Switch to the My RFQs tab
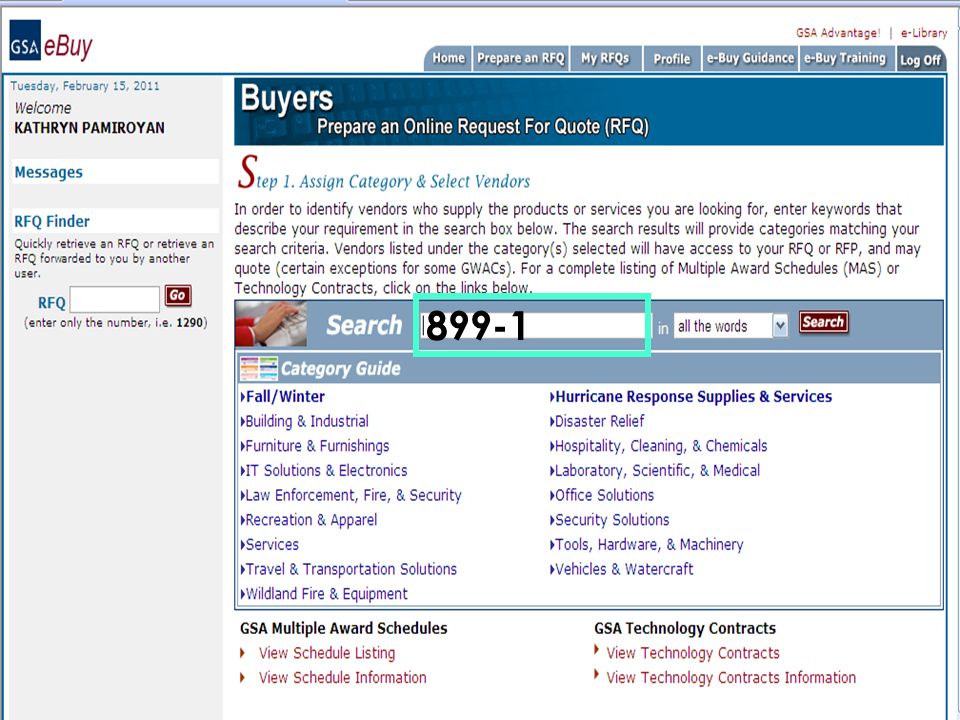Viewport: 960px width, 720px height. pyautogui.click(x=605, y=58)
